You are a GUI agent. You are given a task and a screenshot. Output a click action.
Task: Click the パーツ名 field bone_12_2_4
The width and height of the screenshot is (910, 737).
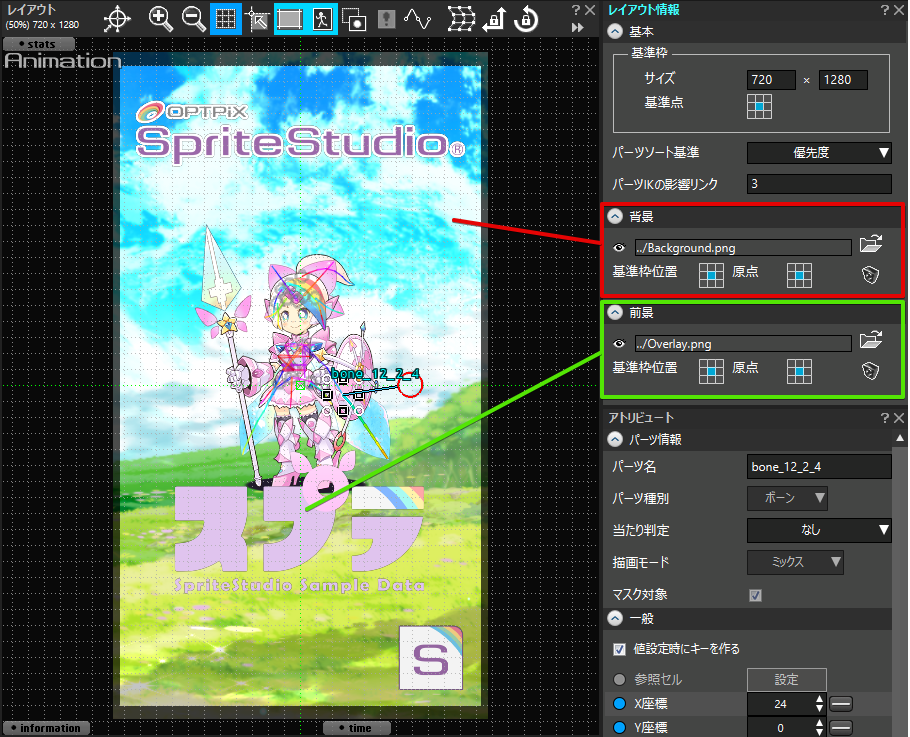point(819,467)
